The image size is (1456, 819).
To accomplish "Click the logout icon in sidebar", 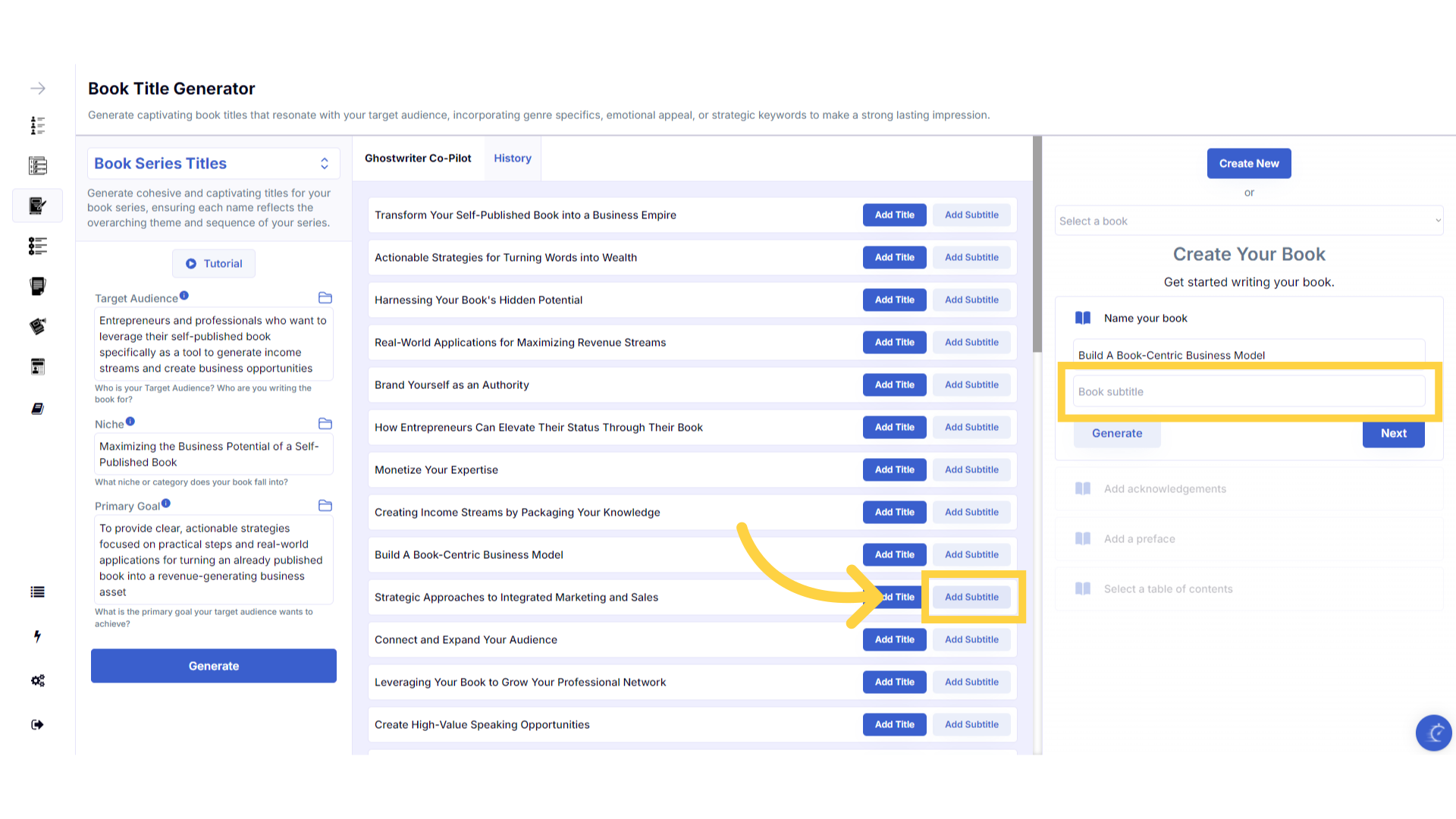I will (37, 724).
